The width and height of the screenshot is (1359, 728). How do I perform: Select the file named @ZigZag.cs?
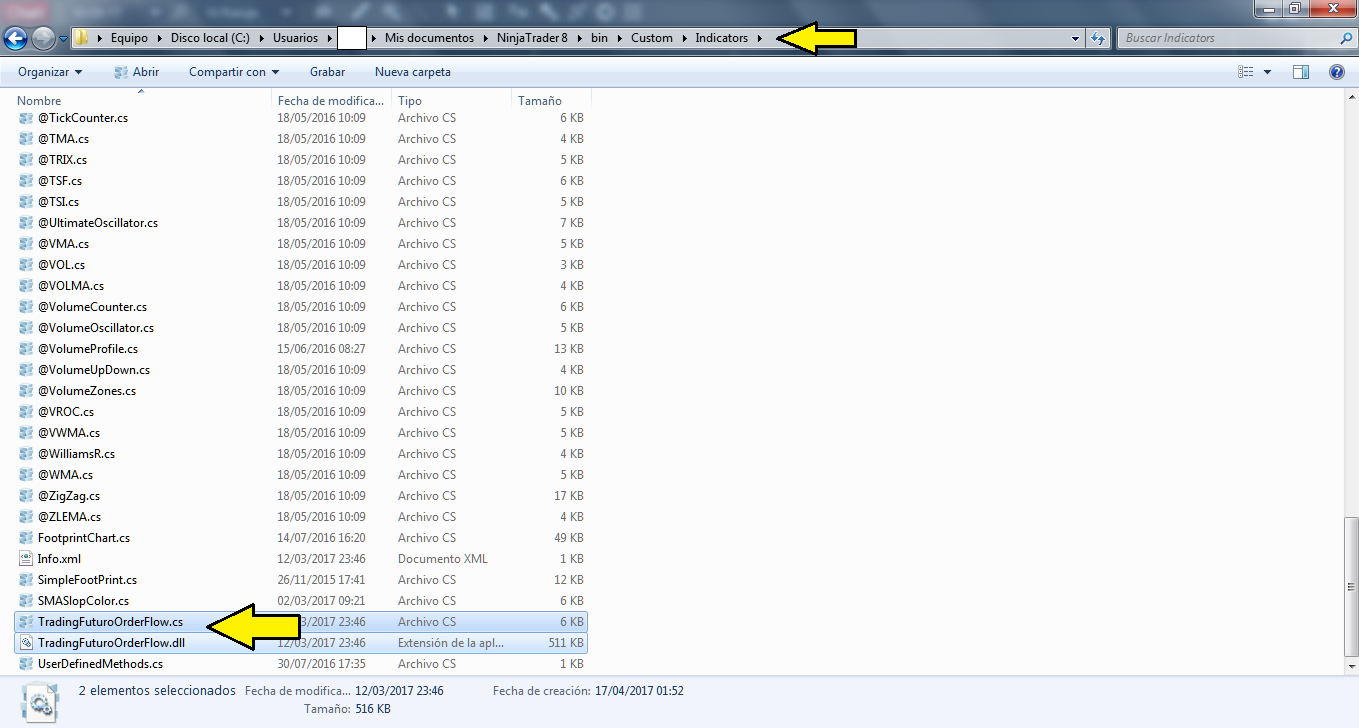point(69,496)
